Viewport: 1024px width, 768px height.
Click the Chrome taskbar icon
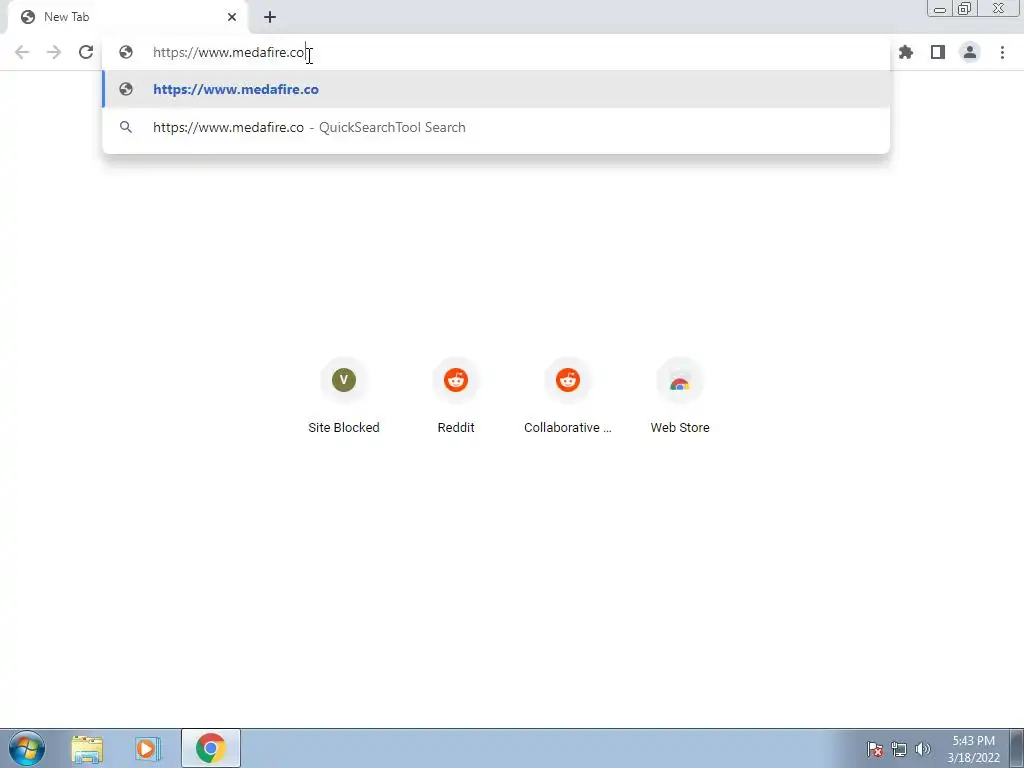pos(210,748)
